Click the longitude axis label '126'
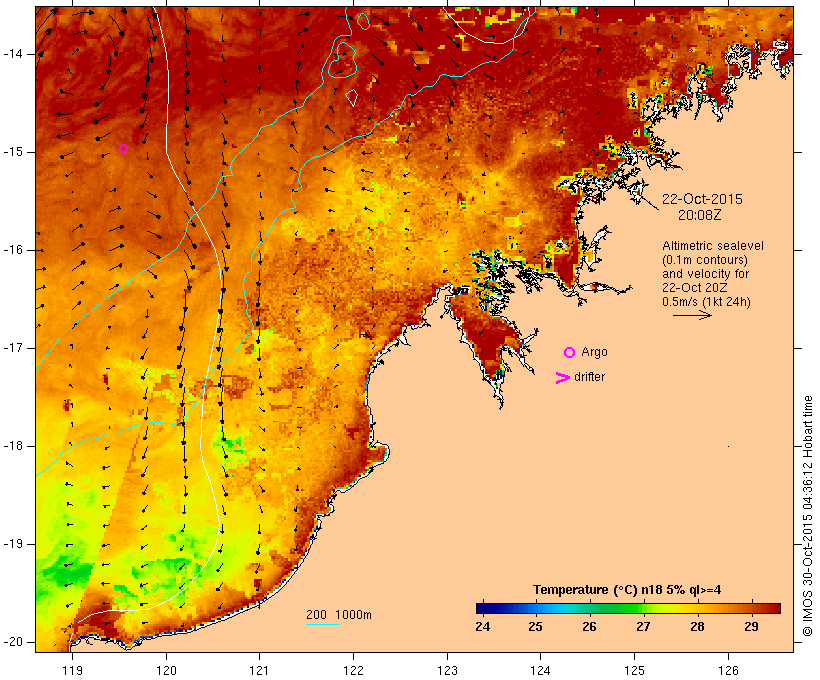This screenshot has width=820, height=680. click(728, 670)
